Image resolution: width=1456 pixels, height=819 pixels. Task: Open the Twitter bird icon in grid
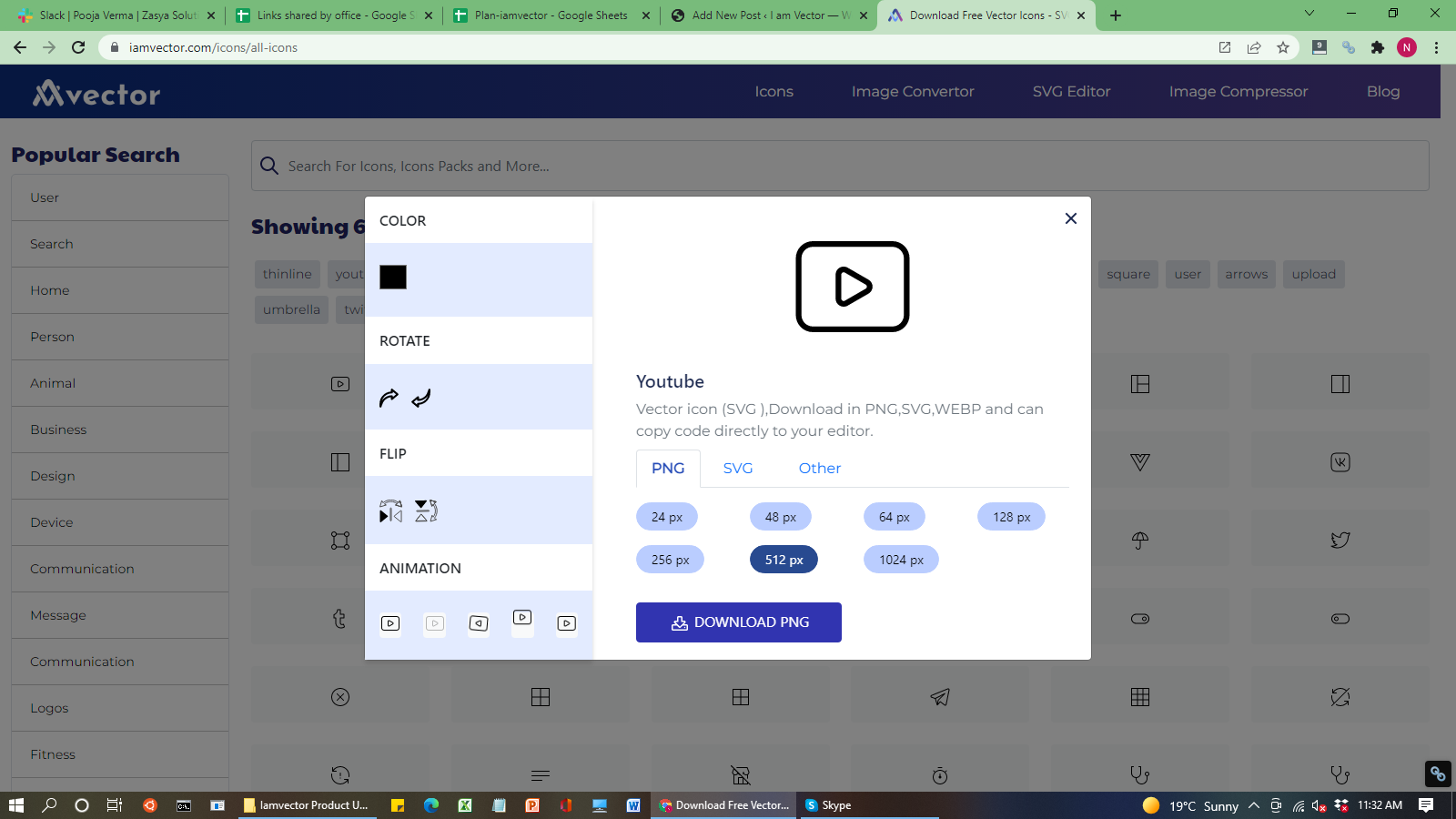click(1340, 541)
